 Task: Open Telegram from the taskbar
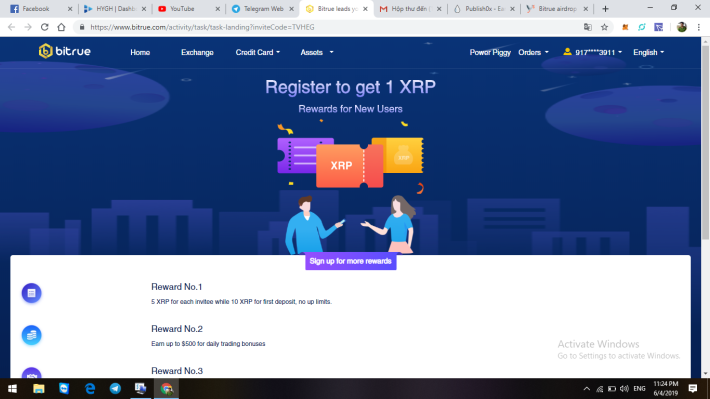[x=115, y=389]
